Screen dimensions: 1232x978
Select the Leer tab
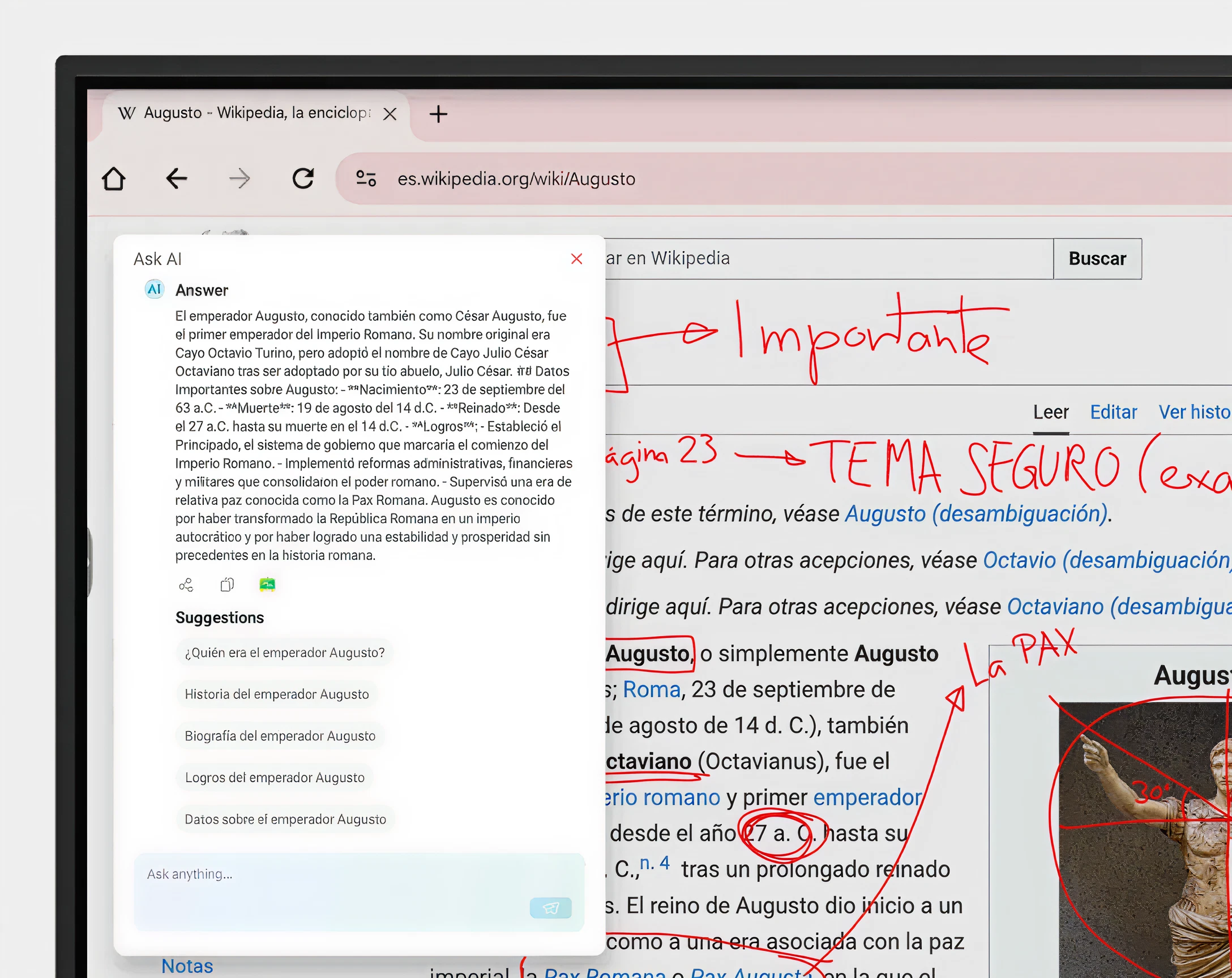click(1050, 412)
